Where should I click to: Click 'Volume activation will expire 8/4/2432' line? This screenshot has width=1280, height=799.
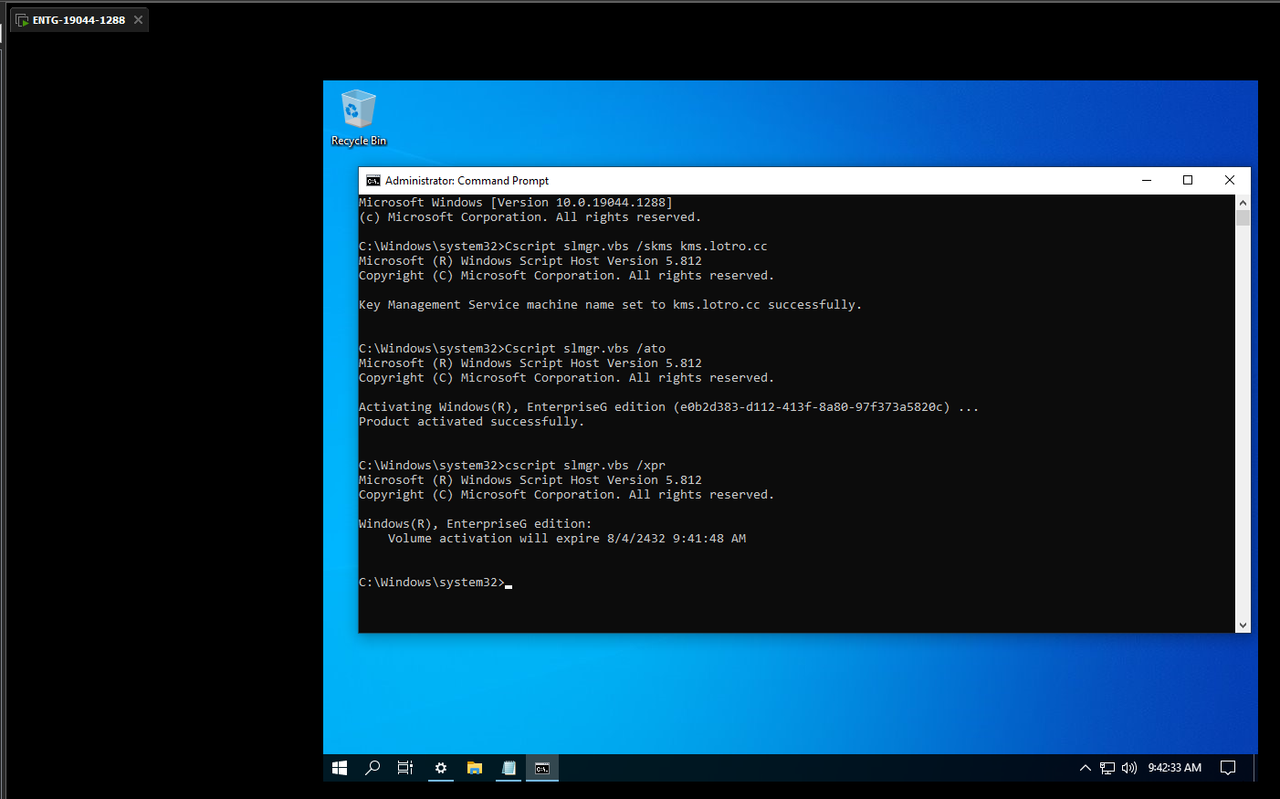[x=567, y=539]
